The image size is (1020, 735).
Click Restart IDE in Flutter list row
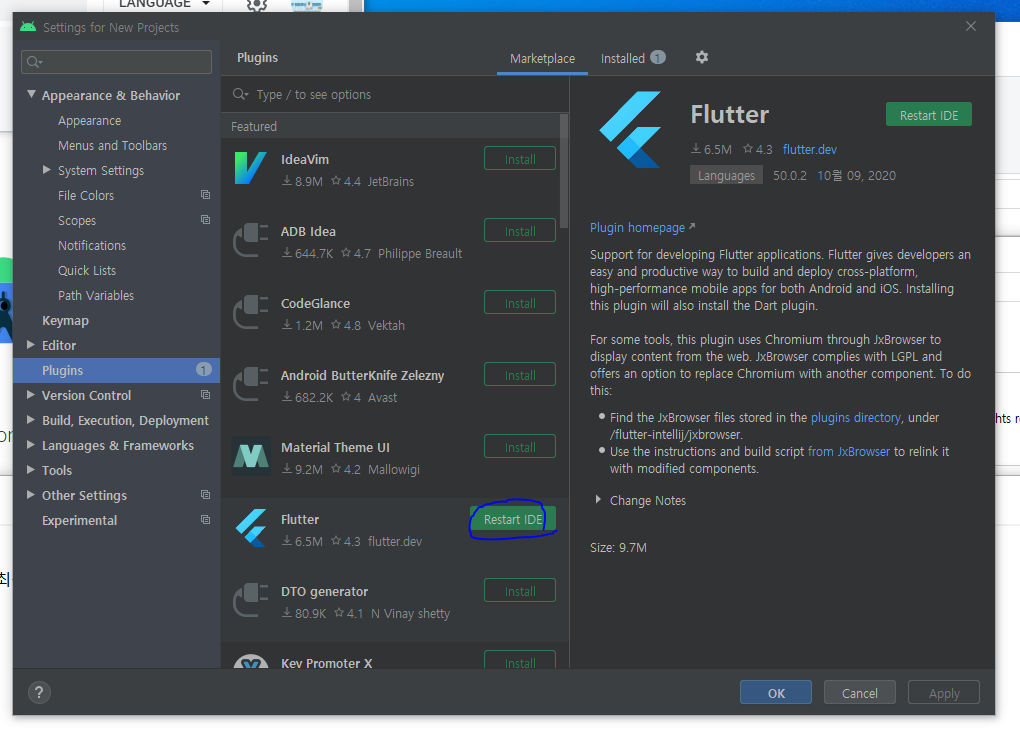click(513, 519)
